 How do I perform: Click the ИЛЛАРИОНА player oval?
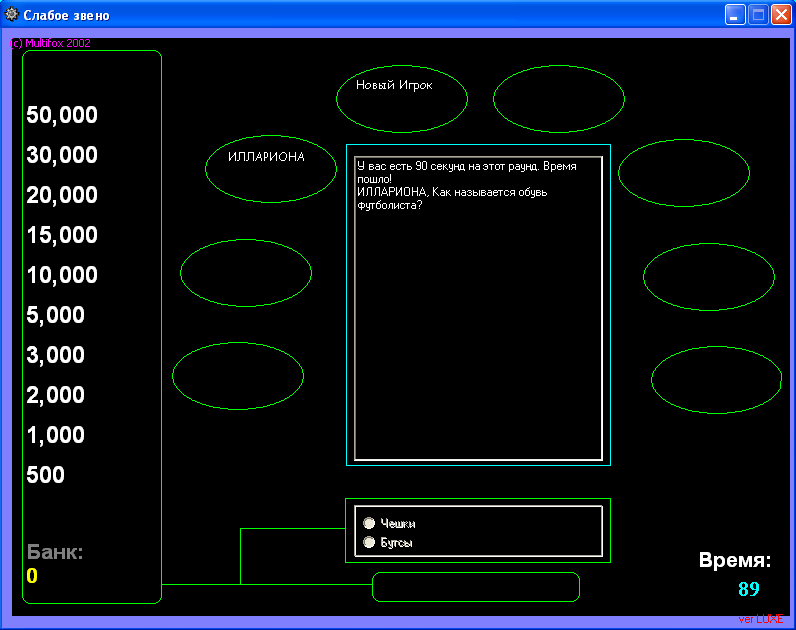[x=271, y=169]
